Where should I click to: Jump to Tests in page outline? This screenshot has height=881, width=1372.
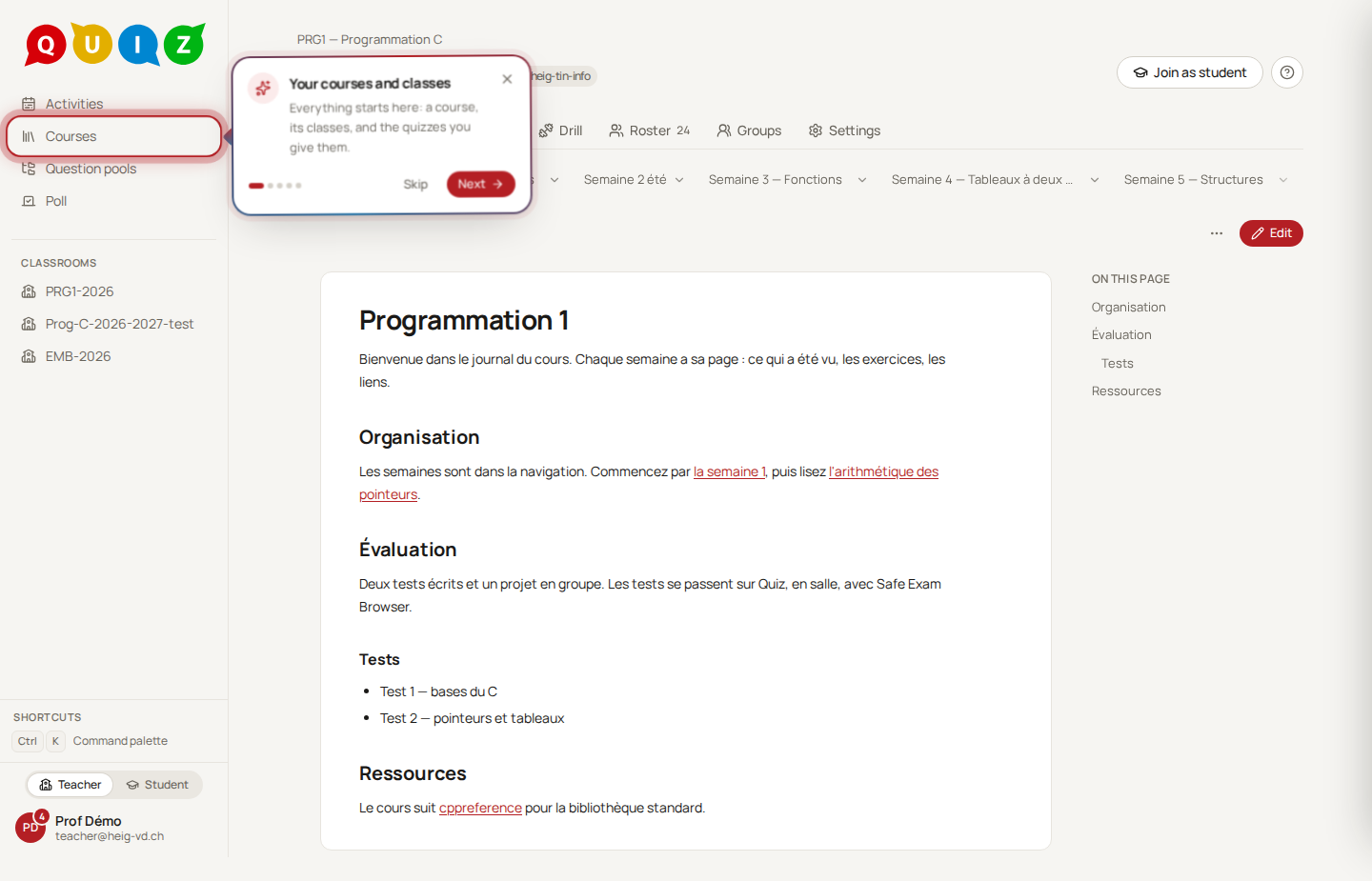(1118, 364)
